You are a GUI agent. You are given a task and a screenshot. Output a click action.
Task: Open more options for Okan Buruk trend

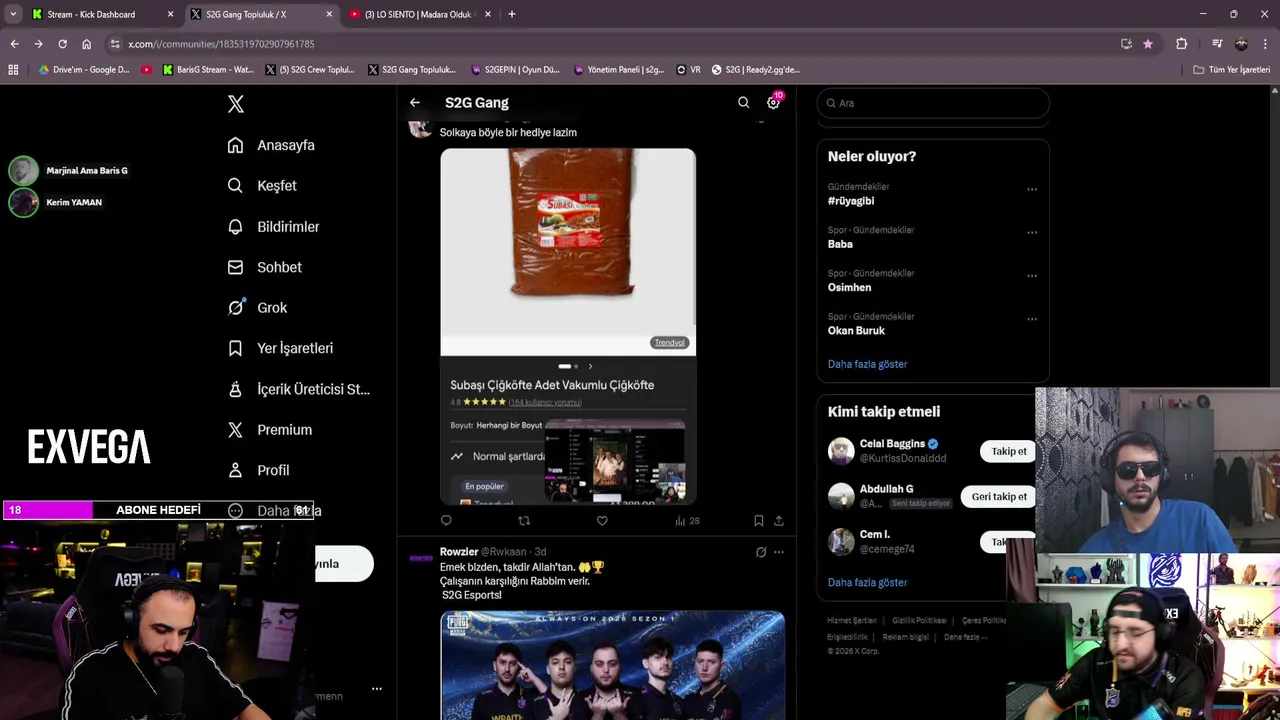click(1032, 319)
